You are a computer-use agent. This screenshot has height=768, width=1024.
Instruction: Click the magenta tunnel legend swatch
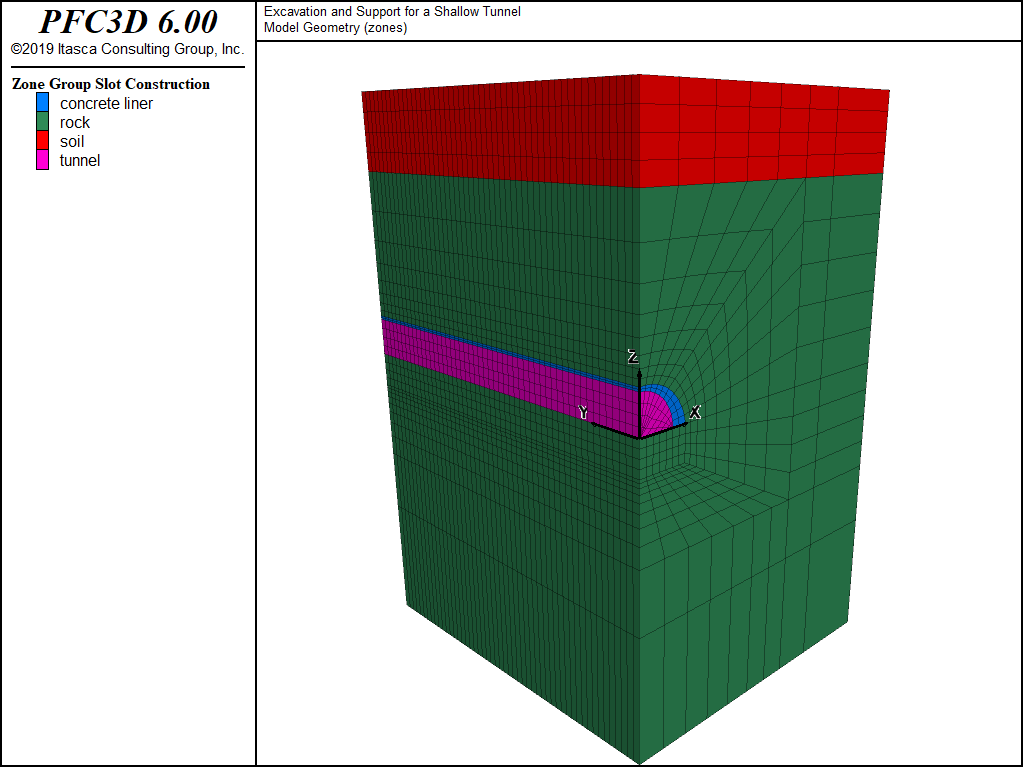click(42, 159)
